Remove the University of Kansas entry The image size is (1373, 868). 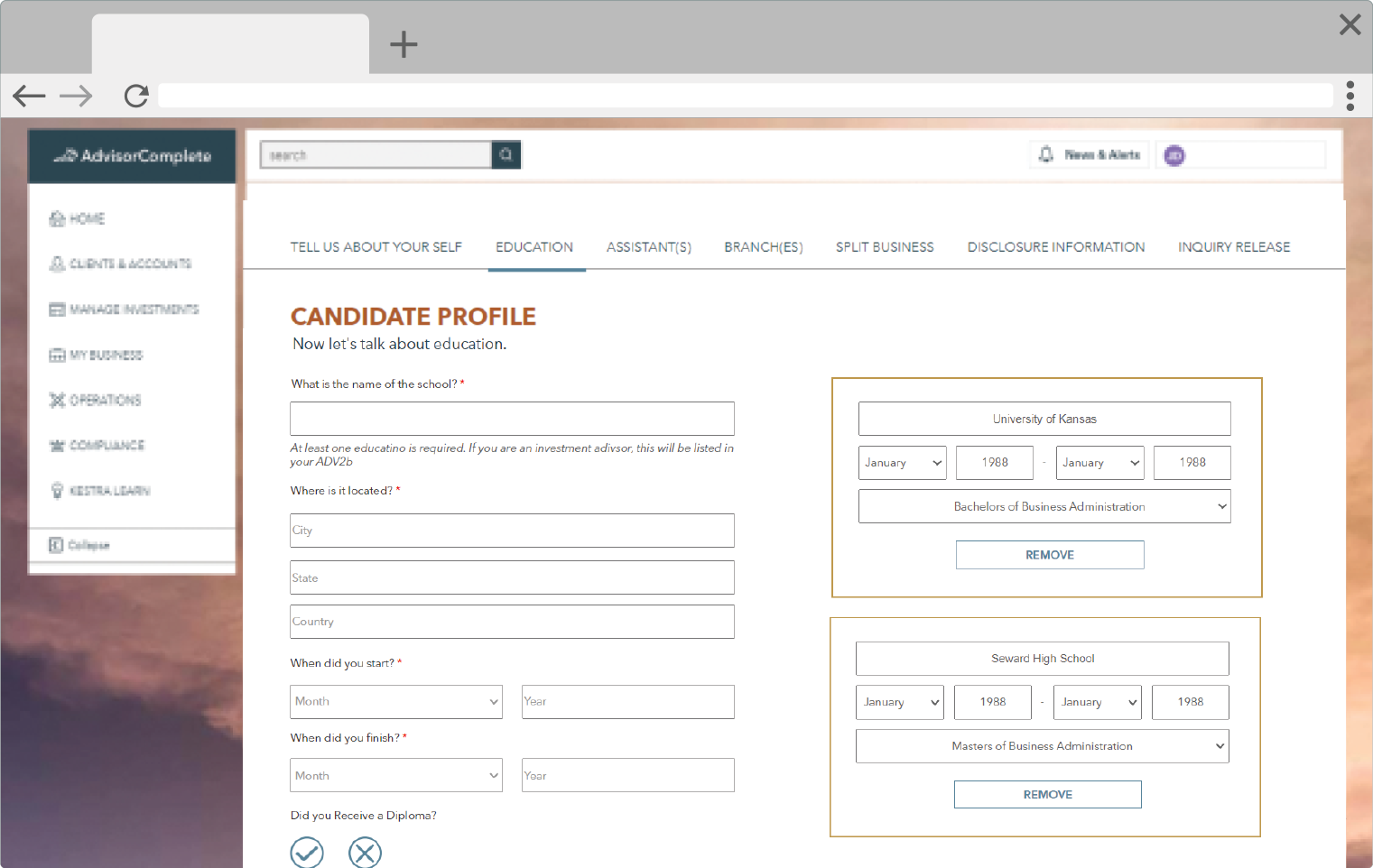(1049, 555)
